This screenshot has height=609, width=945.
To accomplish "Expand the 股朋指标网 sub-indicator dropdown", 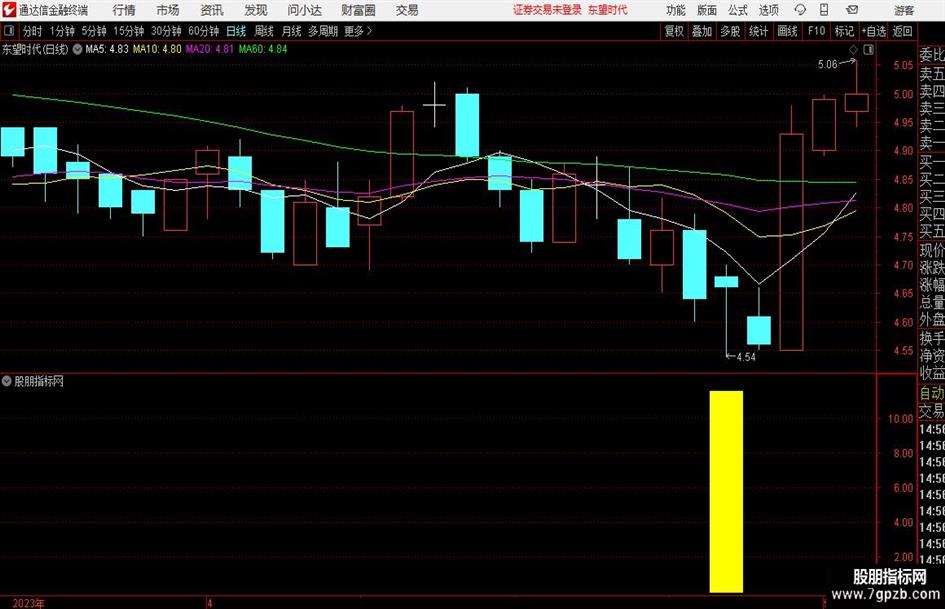I will (x=7, y=381).
